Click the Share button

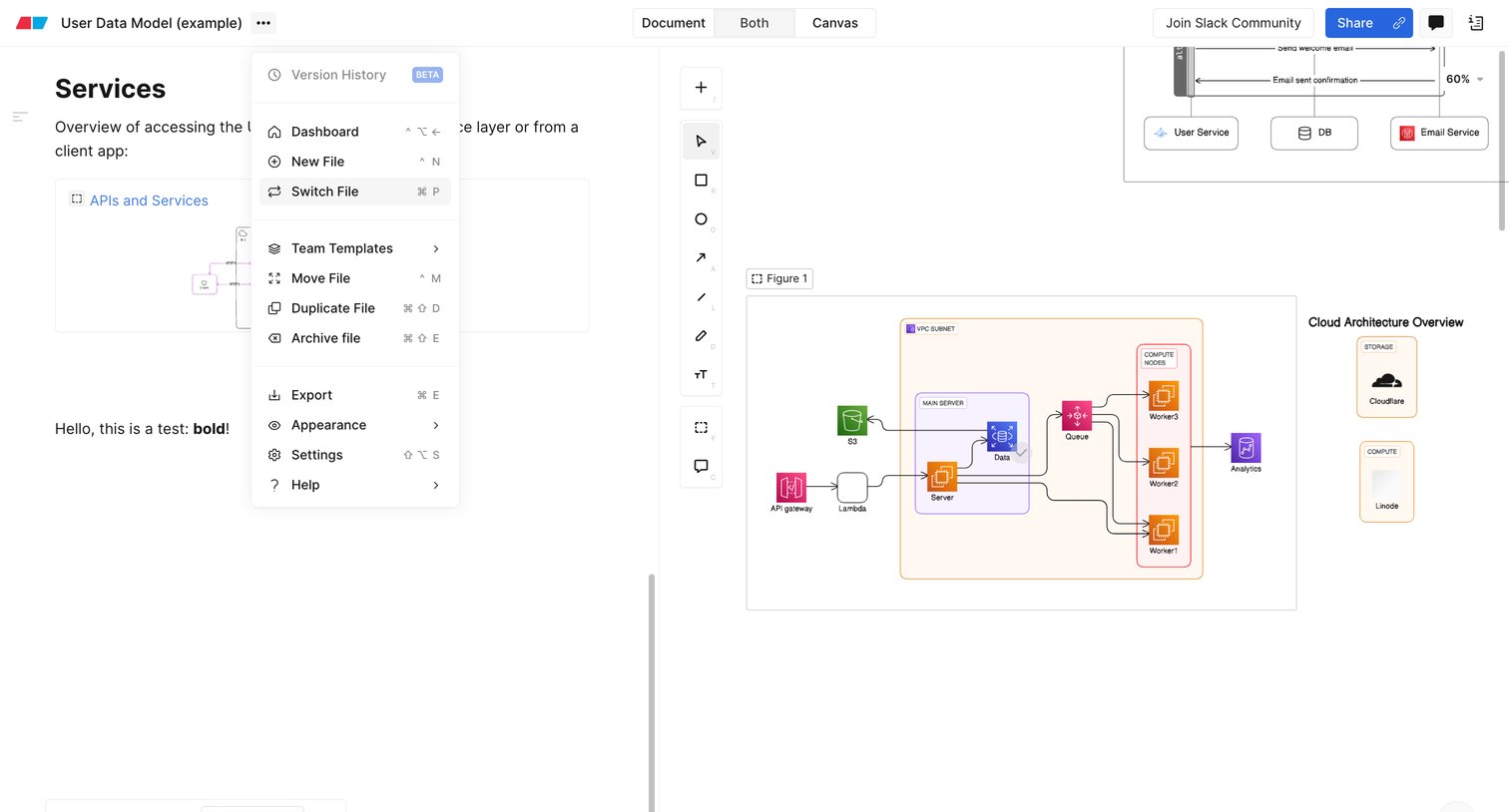pos(1355,23)
